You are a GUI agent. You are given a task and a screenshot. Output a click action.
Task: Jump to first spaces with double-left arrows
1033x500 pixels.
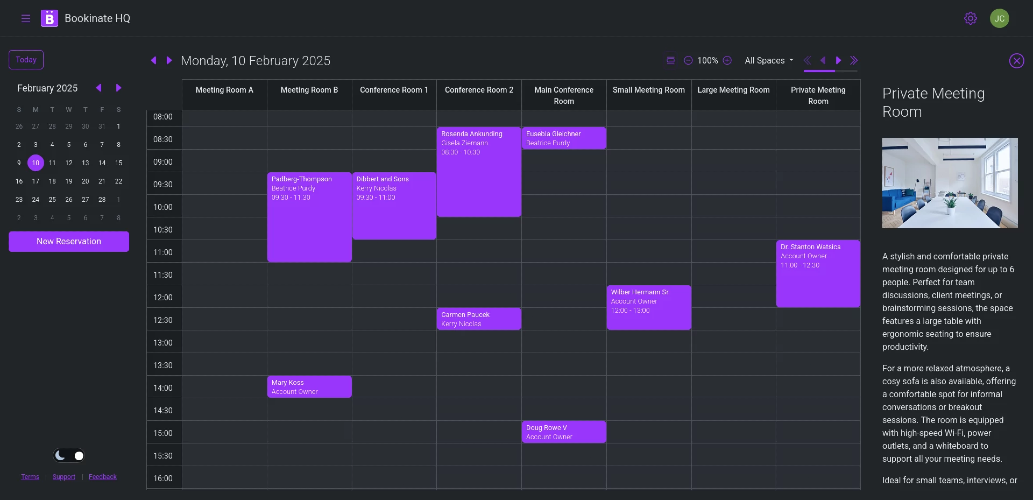(x=807, y=61)
